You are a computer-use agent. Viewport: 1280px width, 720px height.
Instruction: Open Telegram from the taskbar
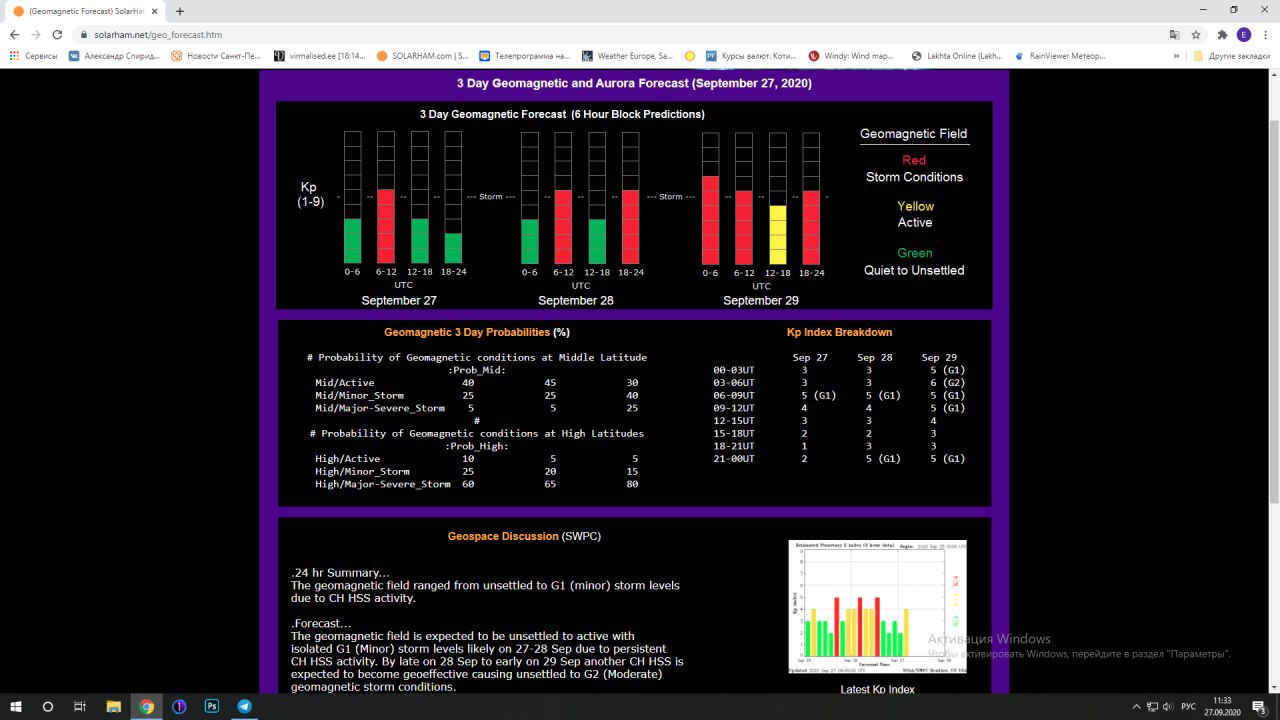244,706
